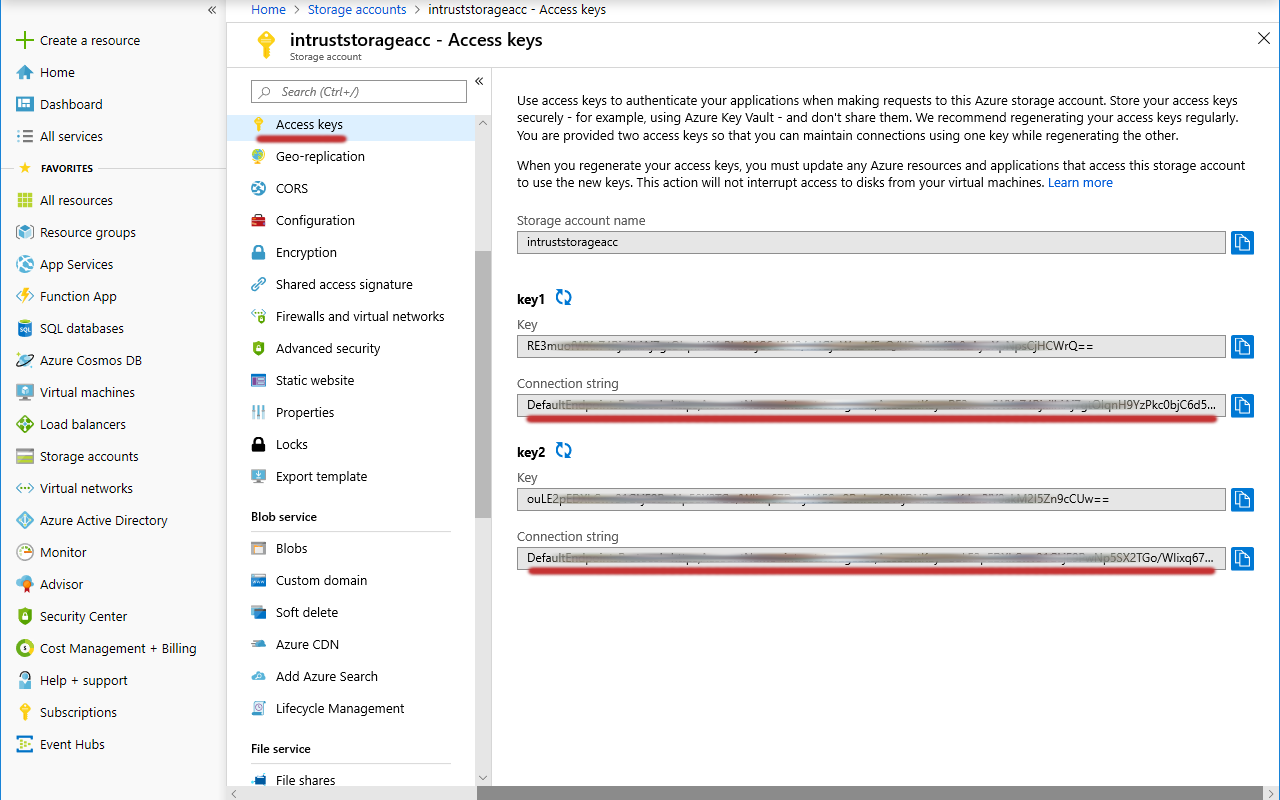Screen dimensions: 1280x800
Task: Follow the Learn more link
Action: pyautogui.click(x=1080, y=183)
